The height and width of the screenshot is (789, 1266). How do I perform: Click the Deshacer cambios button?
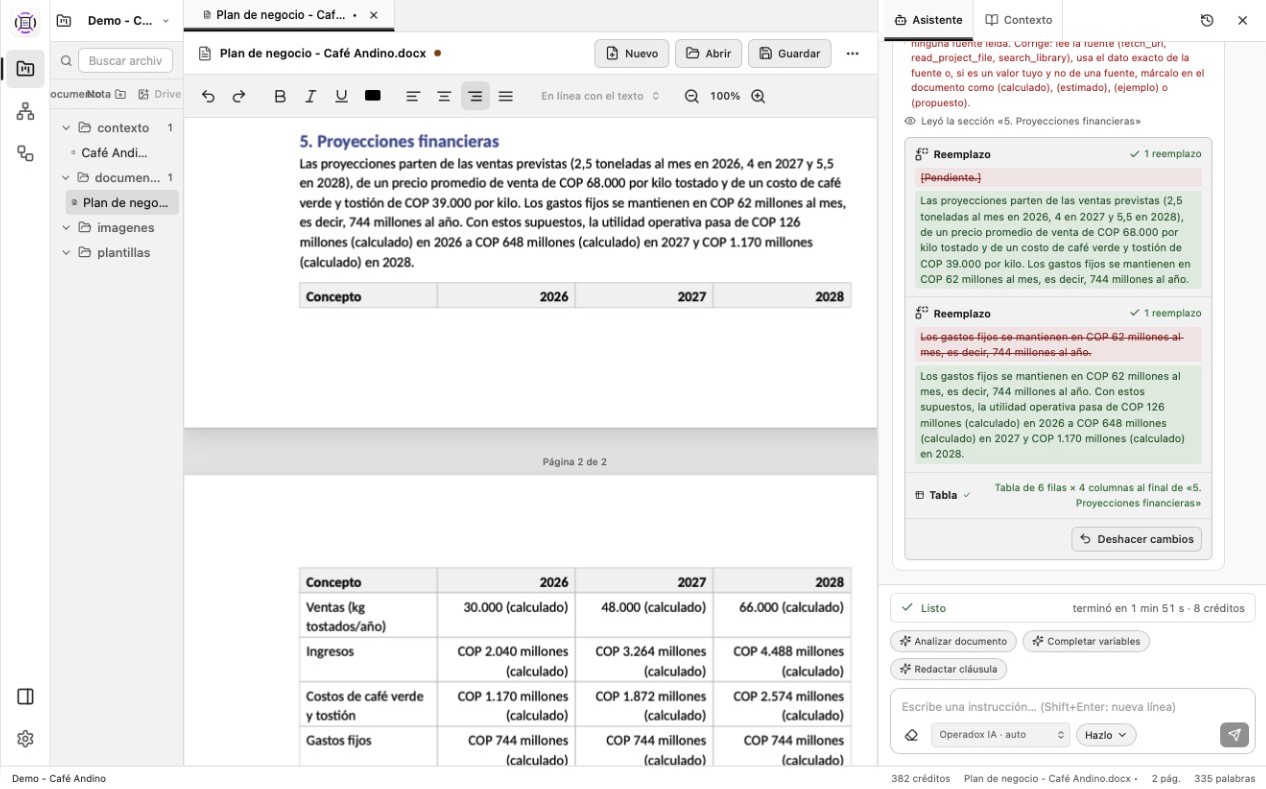[1136, 539]
